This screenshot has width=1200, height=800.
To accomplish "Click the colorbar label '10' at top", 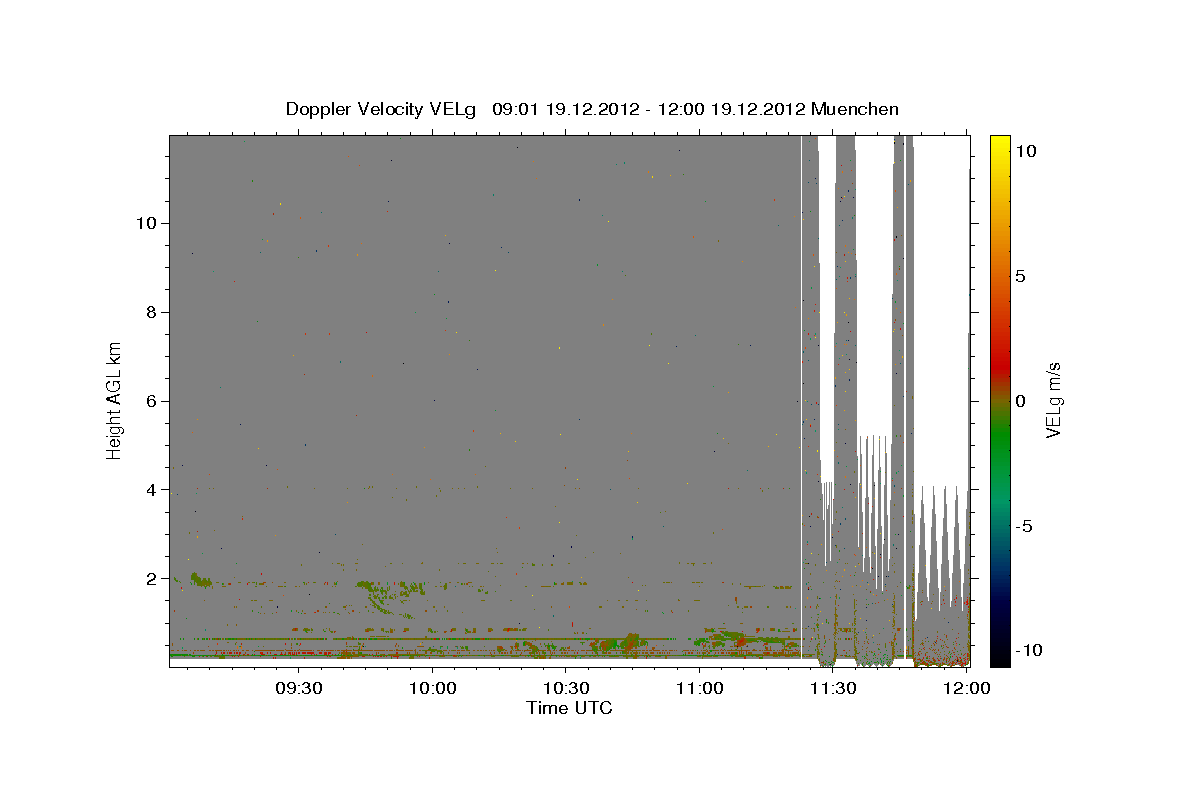I will 1025,151.
